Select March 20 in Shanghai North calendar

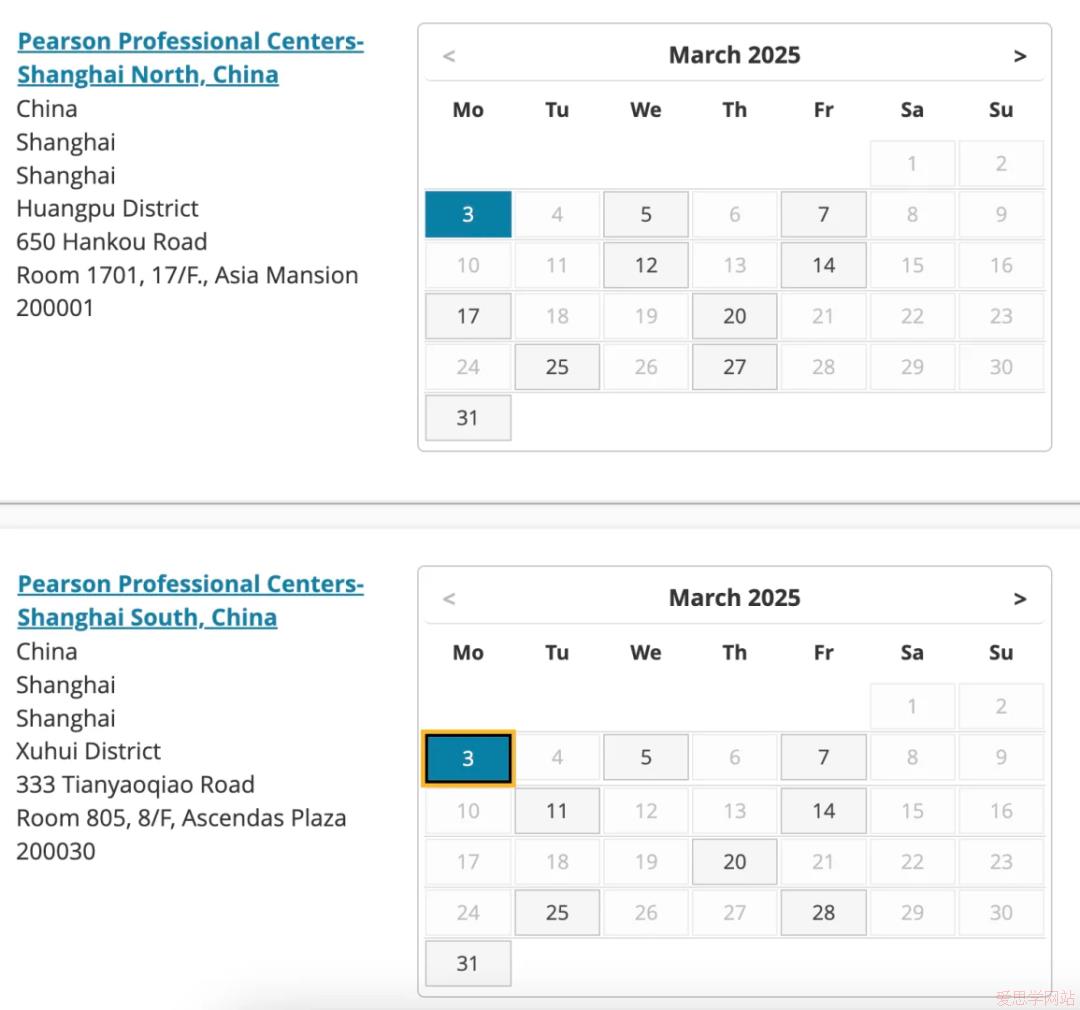click(x=735, y=316)
